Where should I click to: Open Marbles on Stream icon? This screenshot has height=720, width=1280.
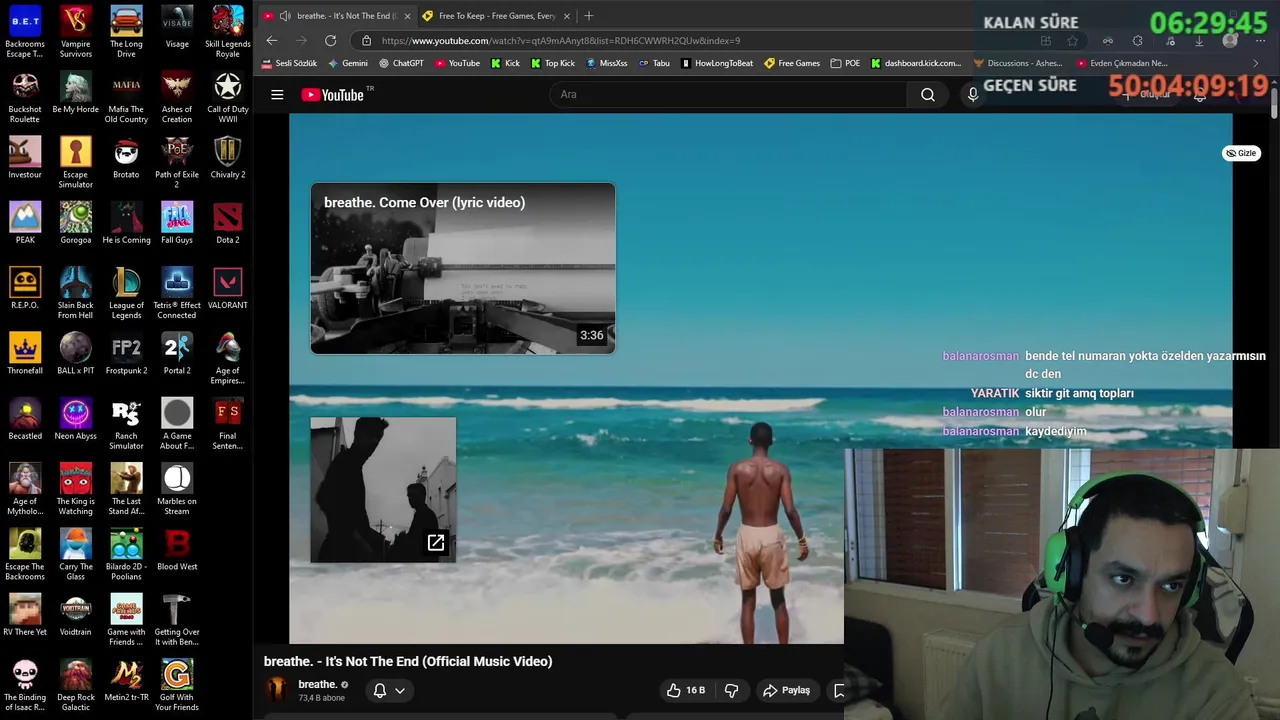(177, 490)
